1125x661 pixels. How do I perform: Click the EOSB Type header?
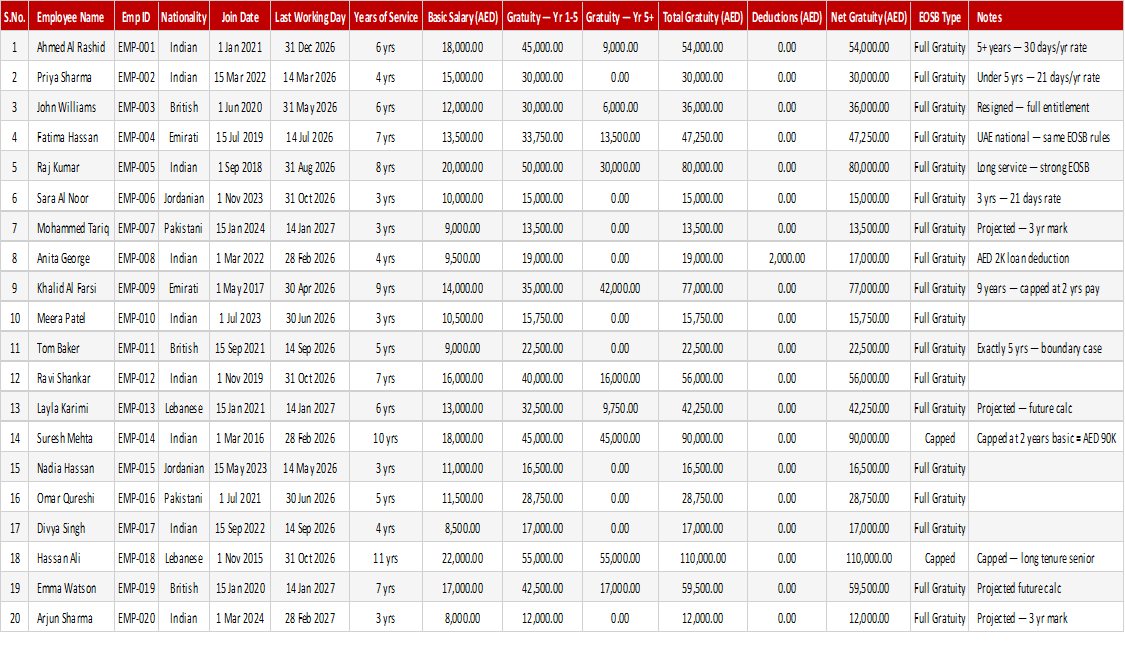[x=940, y=17]
